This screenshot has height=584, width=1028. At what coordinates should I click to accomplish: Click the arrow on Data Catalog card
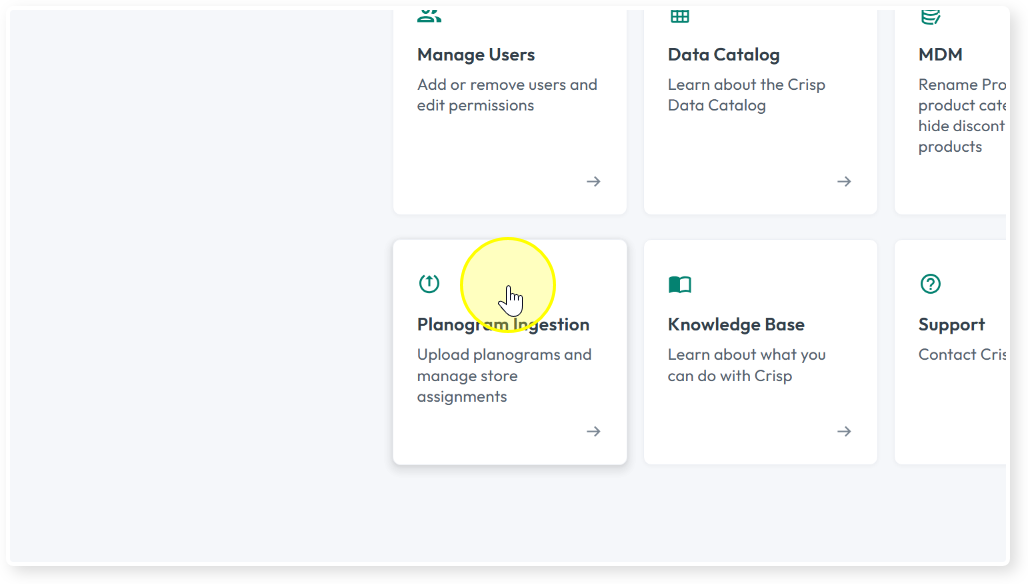(844, 182)
